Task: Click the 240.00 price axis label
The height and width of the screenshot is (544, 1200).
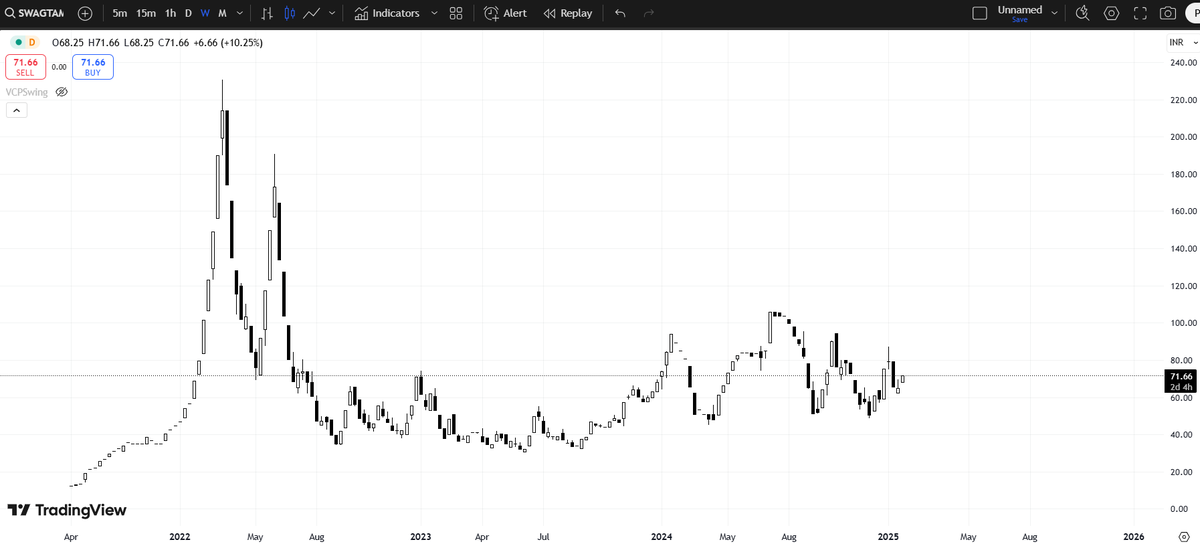Action: click(1183, 63)
